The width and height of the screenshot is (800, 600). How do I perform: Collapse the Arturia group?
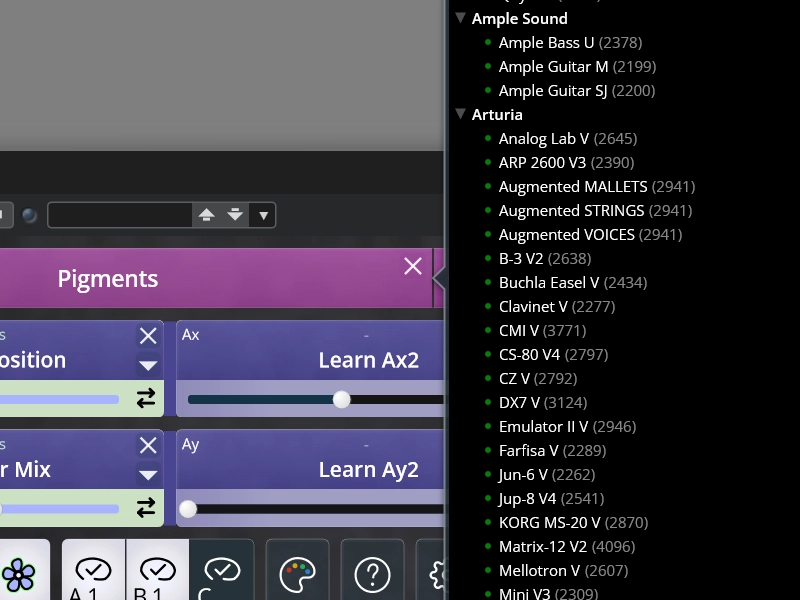point(460,114)
